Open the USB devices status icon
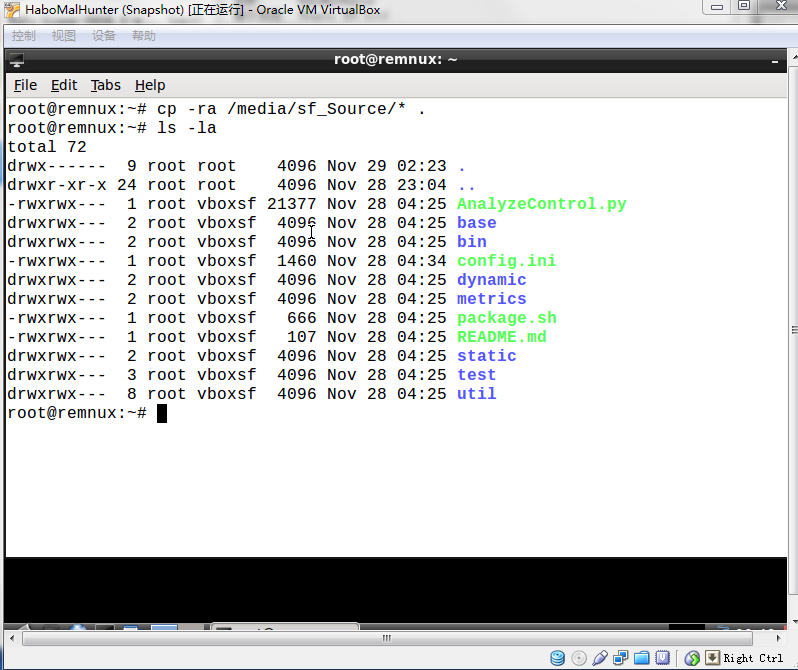Image resolution: width=798 pixels, height=670 pixels. [x=599, y=658]
